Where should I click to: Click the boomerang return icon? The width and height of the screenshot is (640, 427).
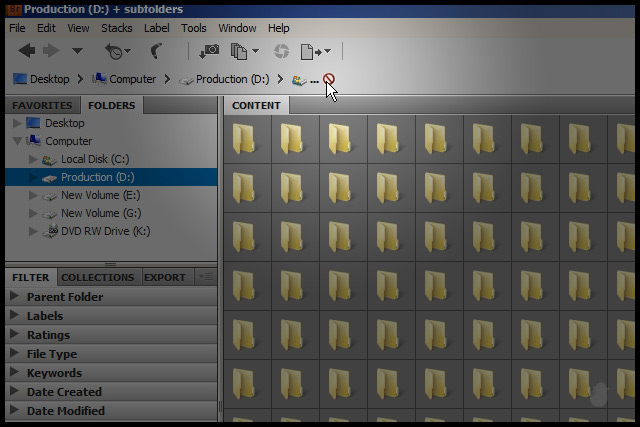pyautogui.click(x=155, y=51)
